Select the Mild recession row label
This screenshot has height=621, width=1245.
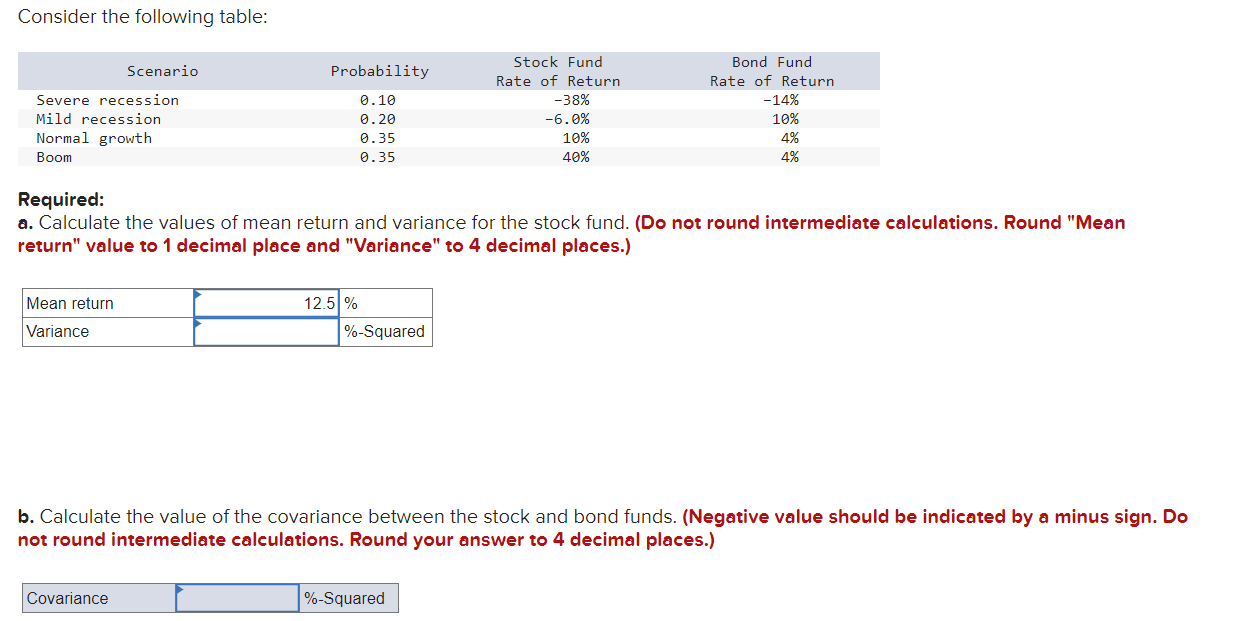[x=99, y=119]
